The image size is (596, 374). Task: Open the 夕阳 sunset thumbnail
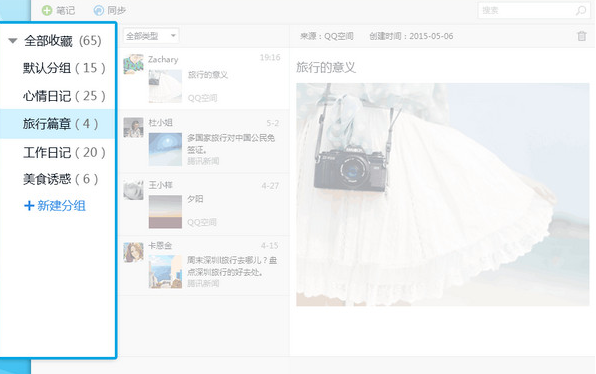point(165,212)
